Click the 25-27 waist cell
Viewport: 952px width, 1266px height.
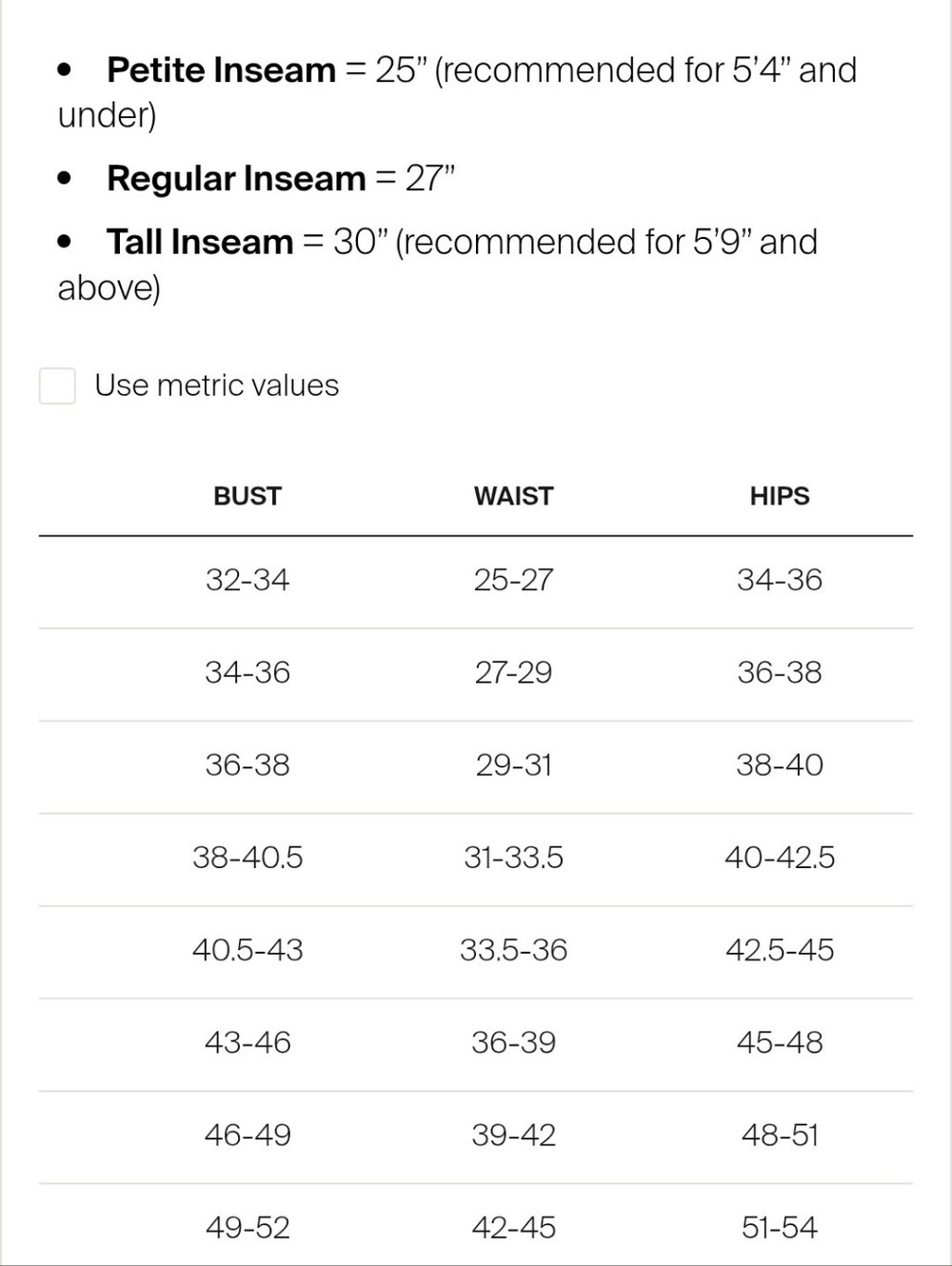513,580
